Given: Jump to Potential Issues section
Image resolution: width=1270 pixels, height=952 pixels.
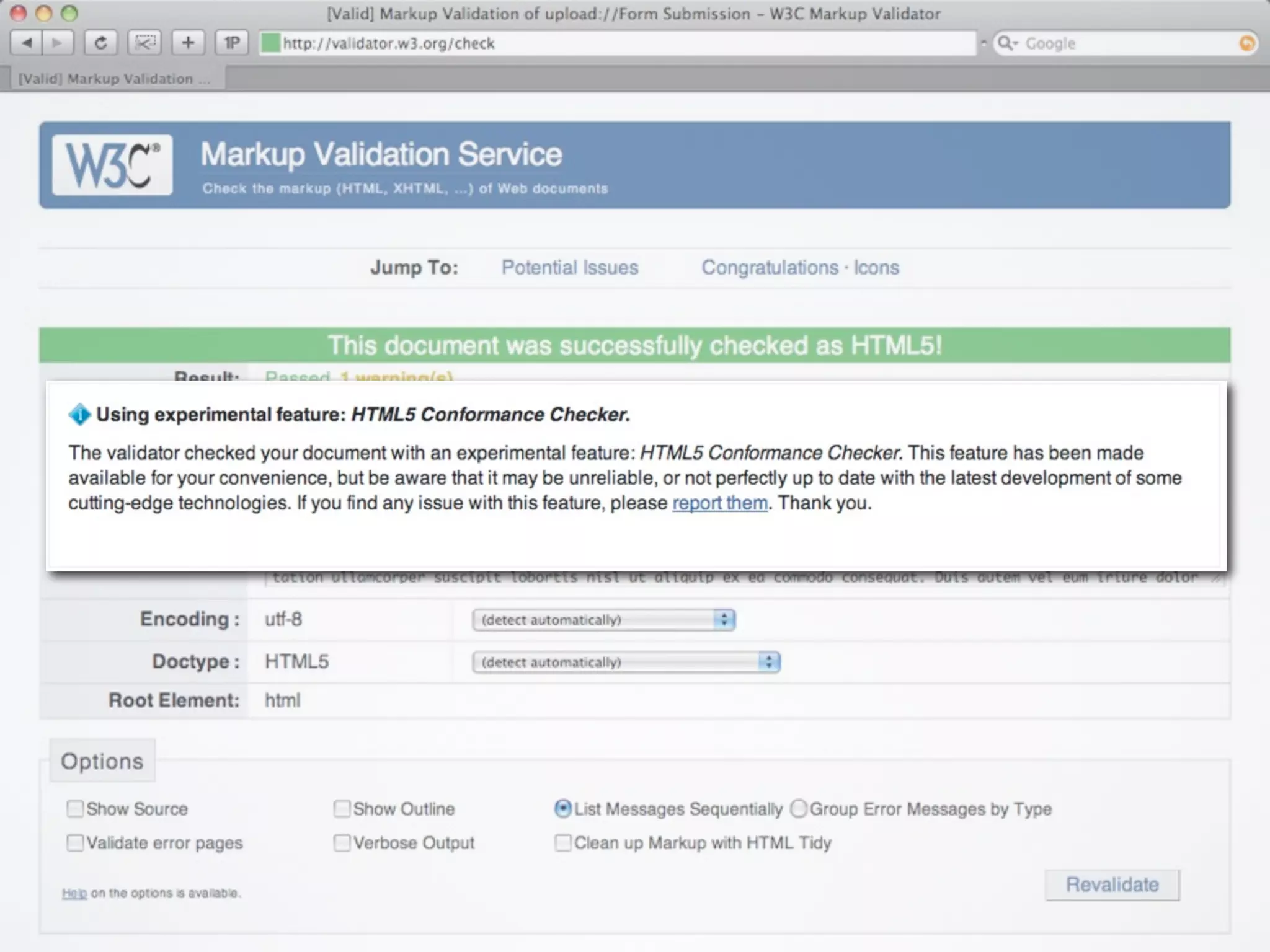Looking at the screenshot, I should [x=569, y=268].
